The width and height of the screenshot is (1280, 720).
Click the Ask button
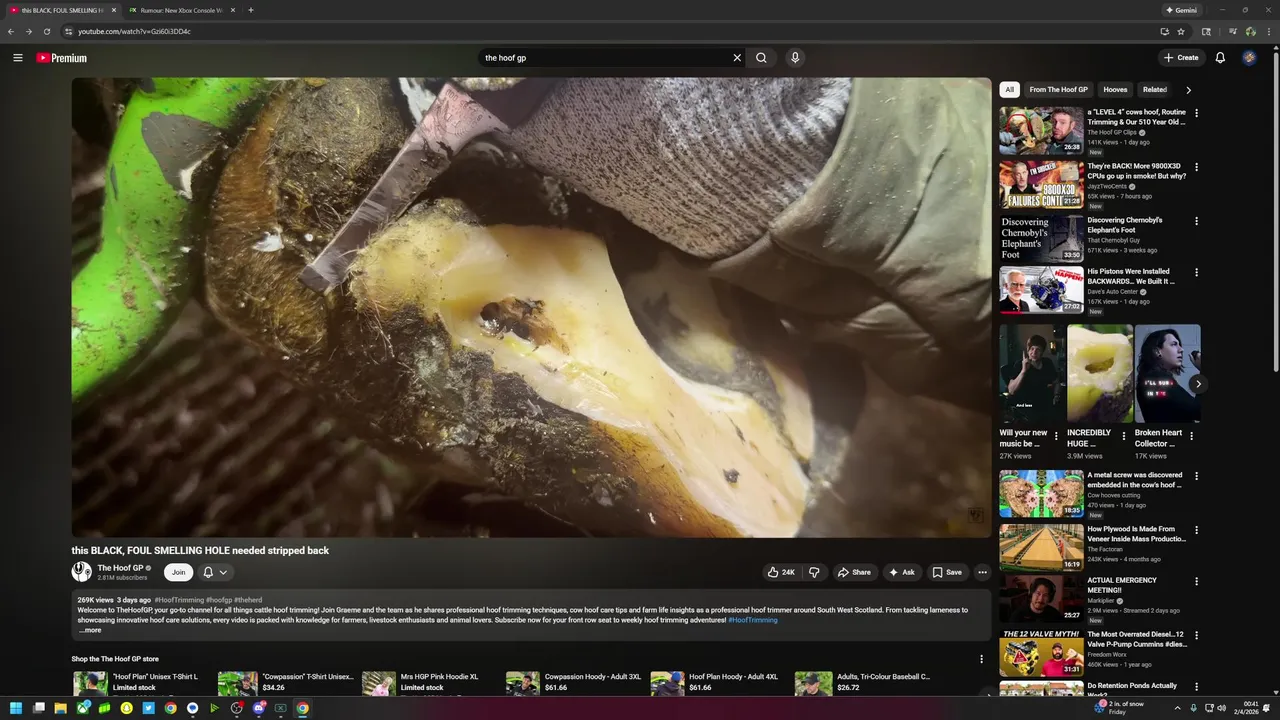(901, 572)
